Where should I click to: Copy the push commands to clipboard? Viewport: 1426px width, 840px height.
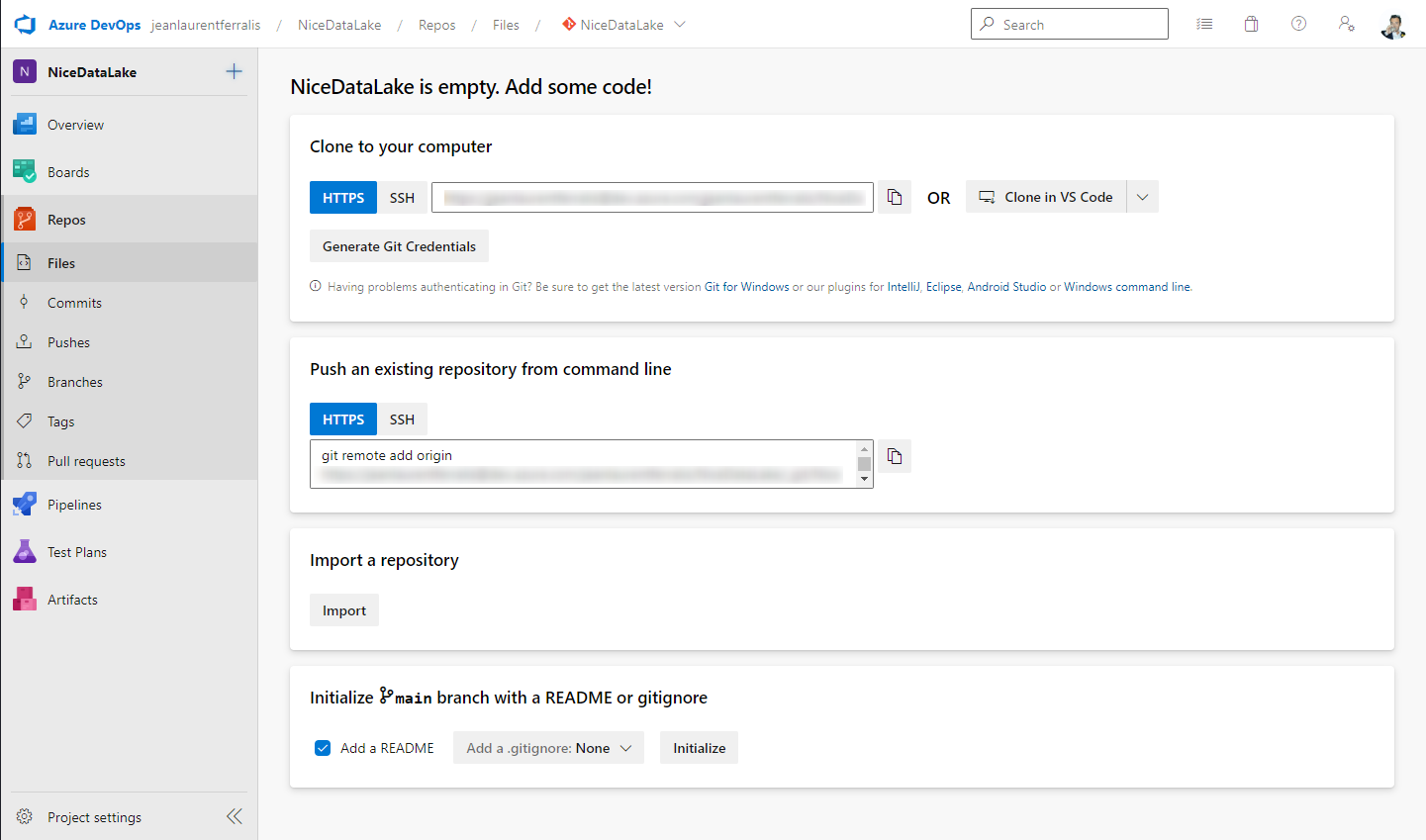coord(895,456)
